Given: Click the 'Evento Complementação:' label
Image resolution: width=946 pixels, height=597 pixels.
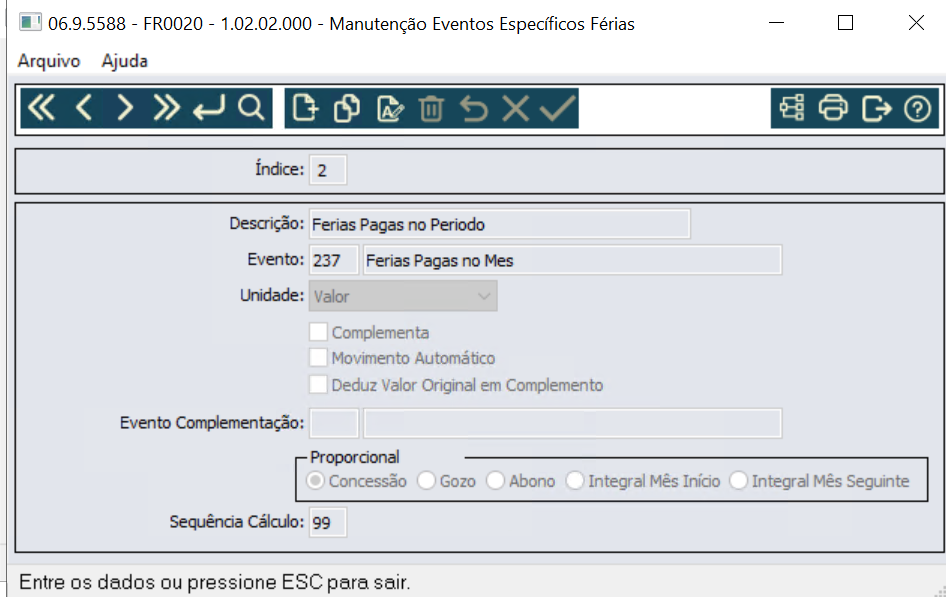Looking at the screenshot, I should coord(212,423).
